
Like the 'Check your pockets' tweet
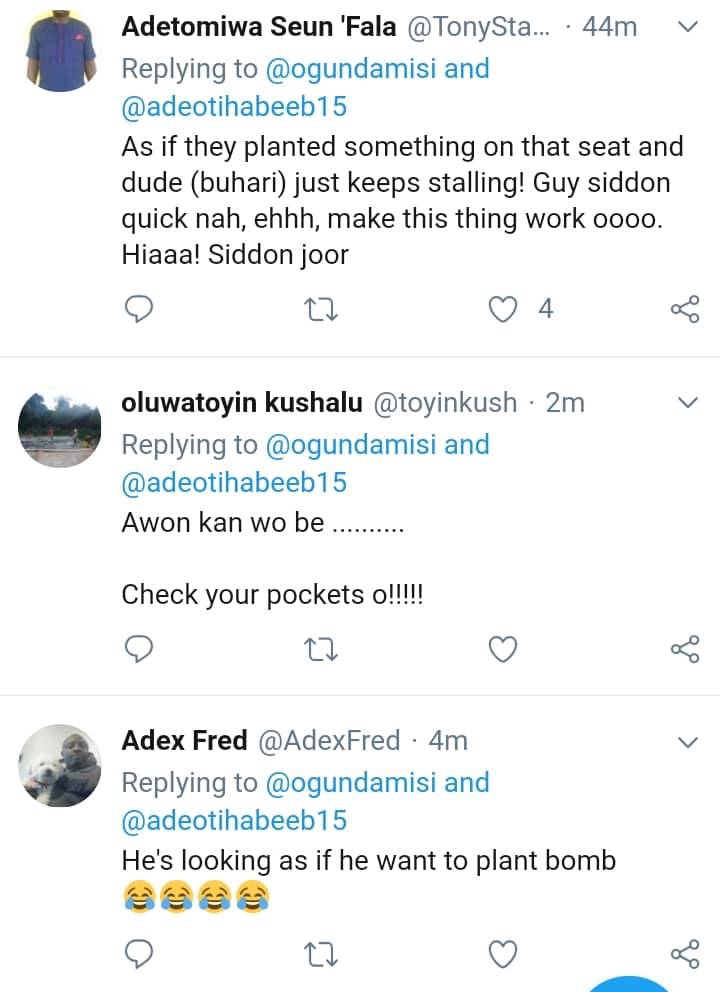[x=503, y=651]
